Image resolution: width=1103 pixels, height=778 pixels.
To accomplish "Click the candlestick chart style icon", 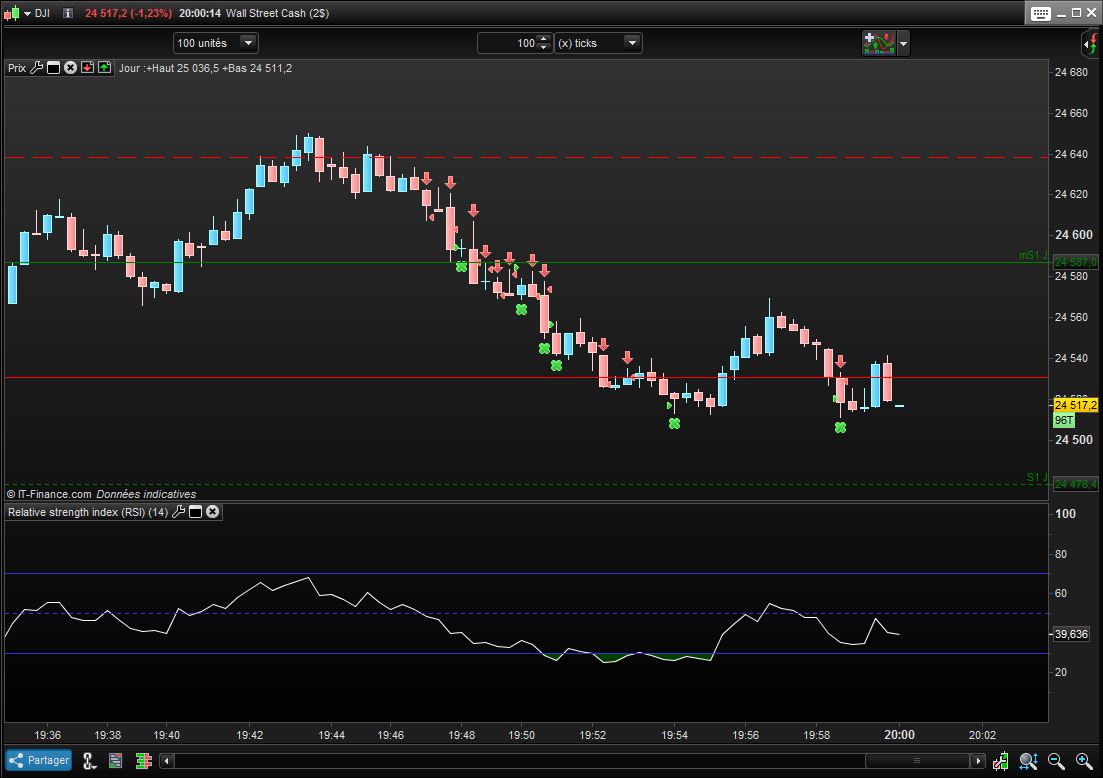I will [11, 13].
